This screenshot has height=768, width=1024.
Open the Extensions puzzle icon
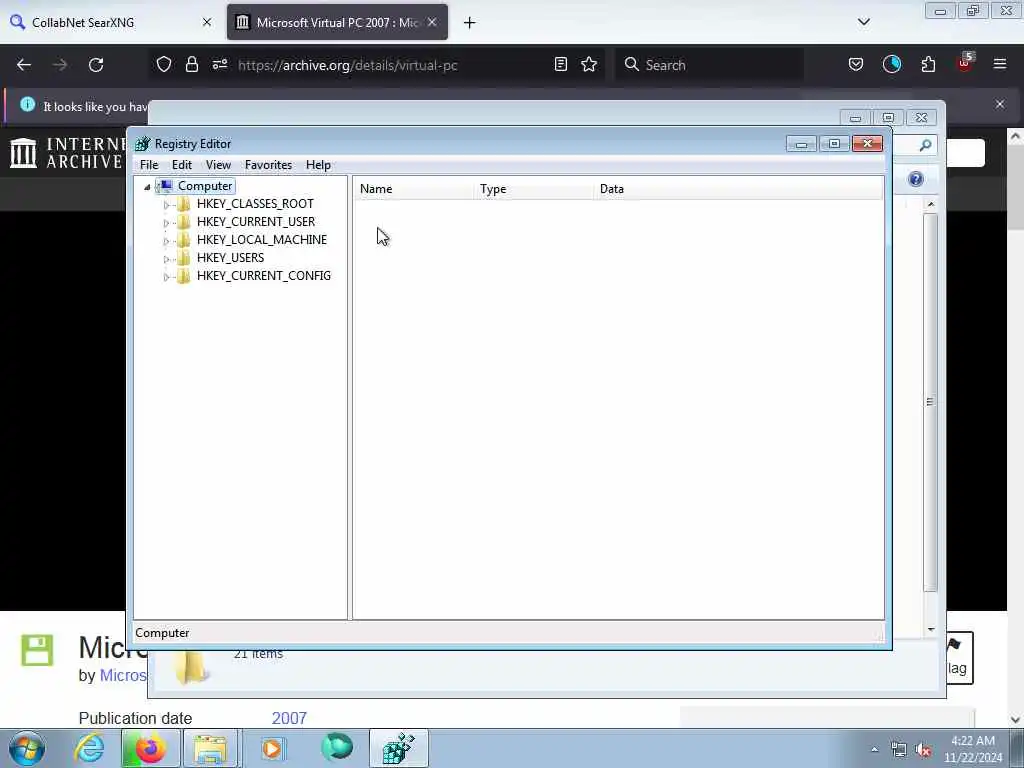coord(928,65)
